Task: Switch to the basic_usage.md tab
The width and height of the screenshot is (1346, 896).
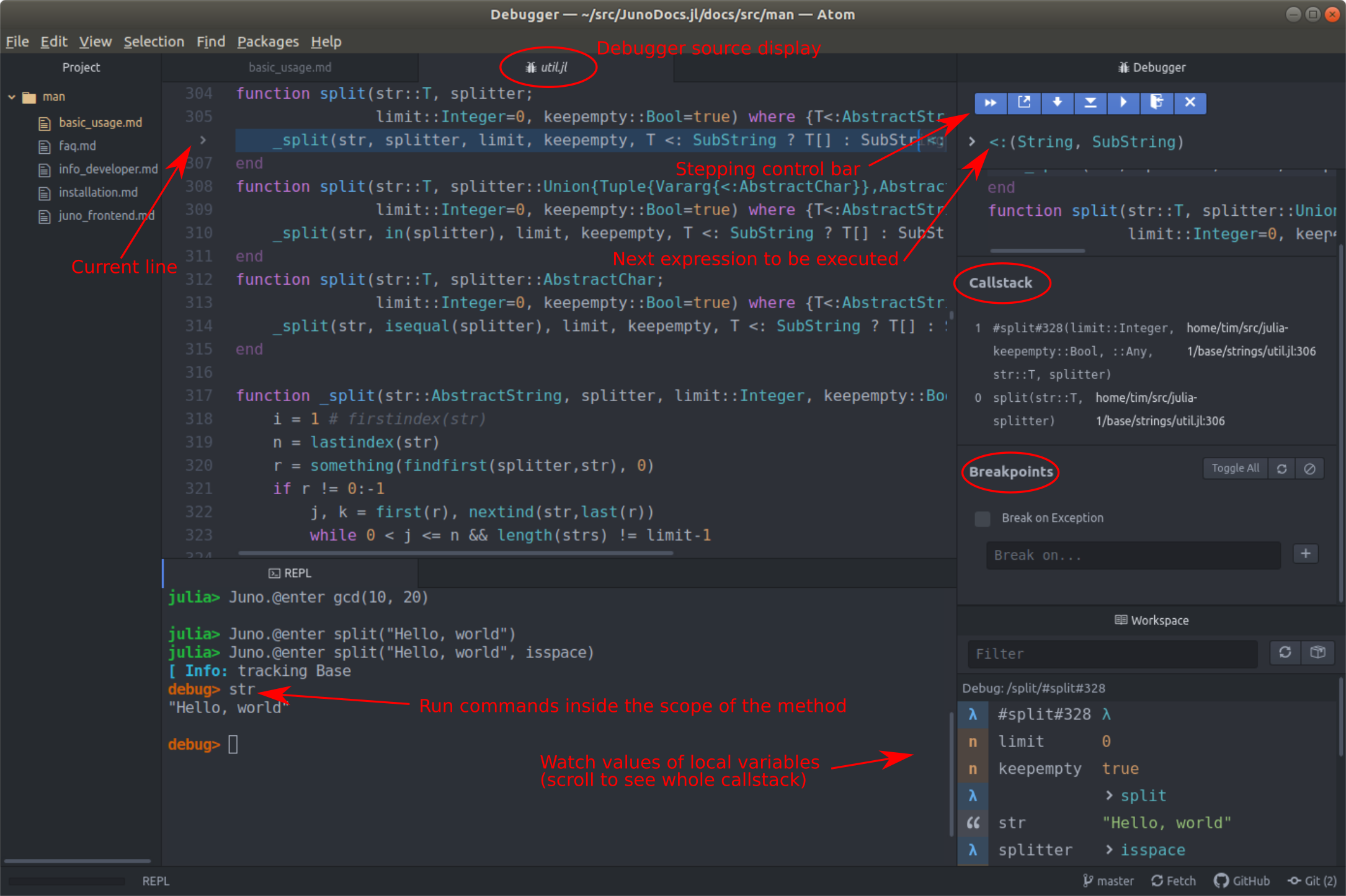Action: (290, 68)
